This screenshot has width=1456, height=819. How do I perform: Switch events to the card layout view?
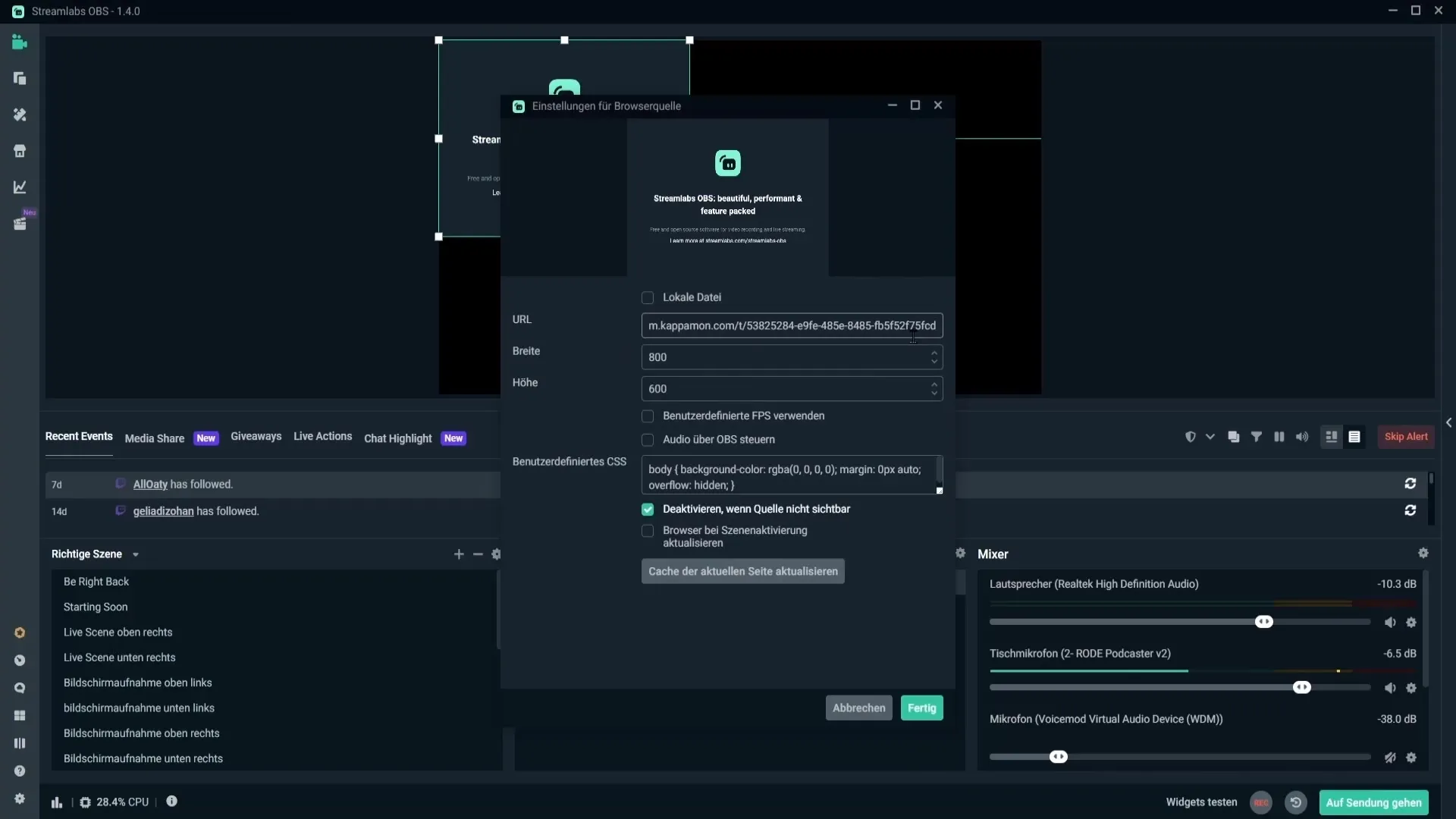[1332, 437]
